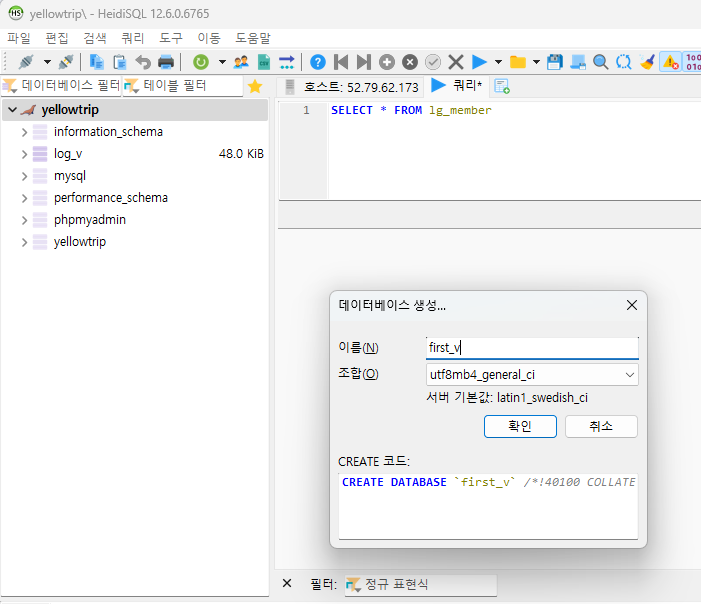Confirm database creation with 확인
701x604 pixels.
click(520, 426)
